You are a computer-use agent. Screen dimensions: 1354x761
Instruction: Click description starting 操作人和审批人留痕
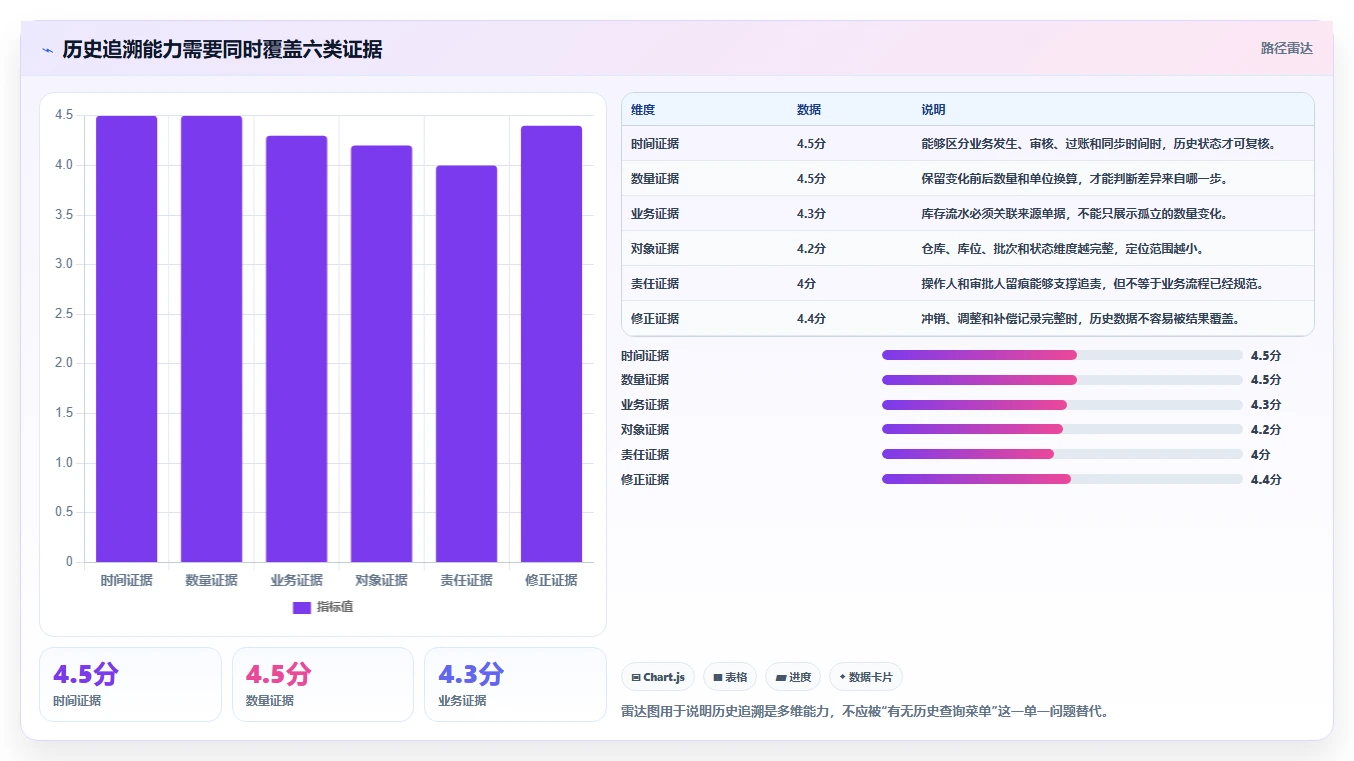tap(1092, 284)
